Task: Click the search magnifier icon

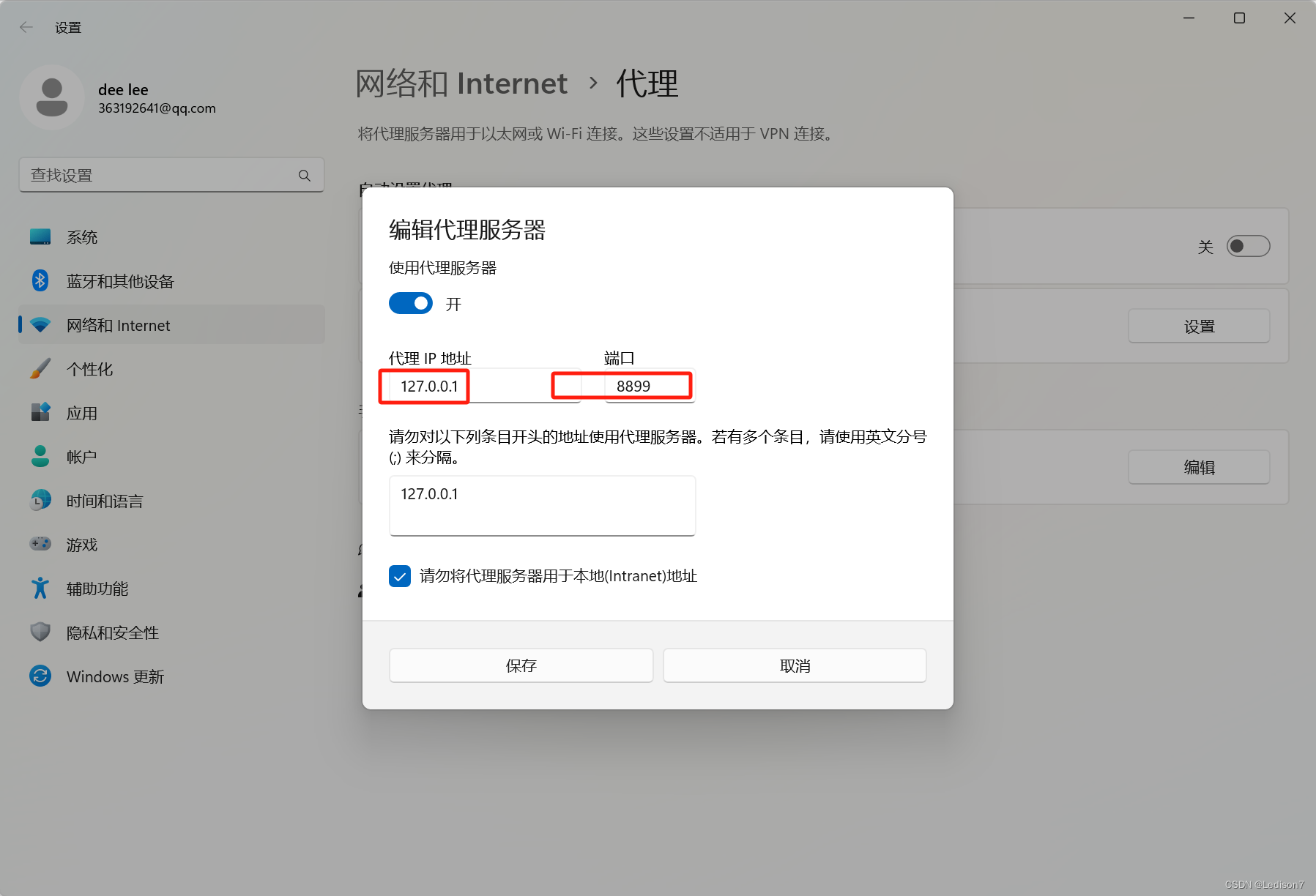Action: click(x=305, y=176)
